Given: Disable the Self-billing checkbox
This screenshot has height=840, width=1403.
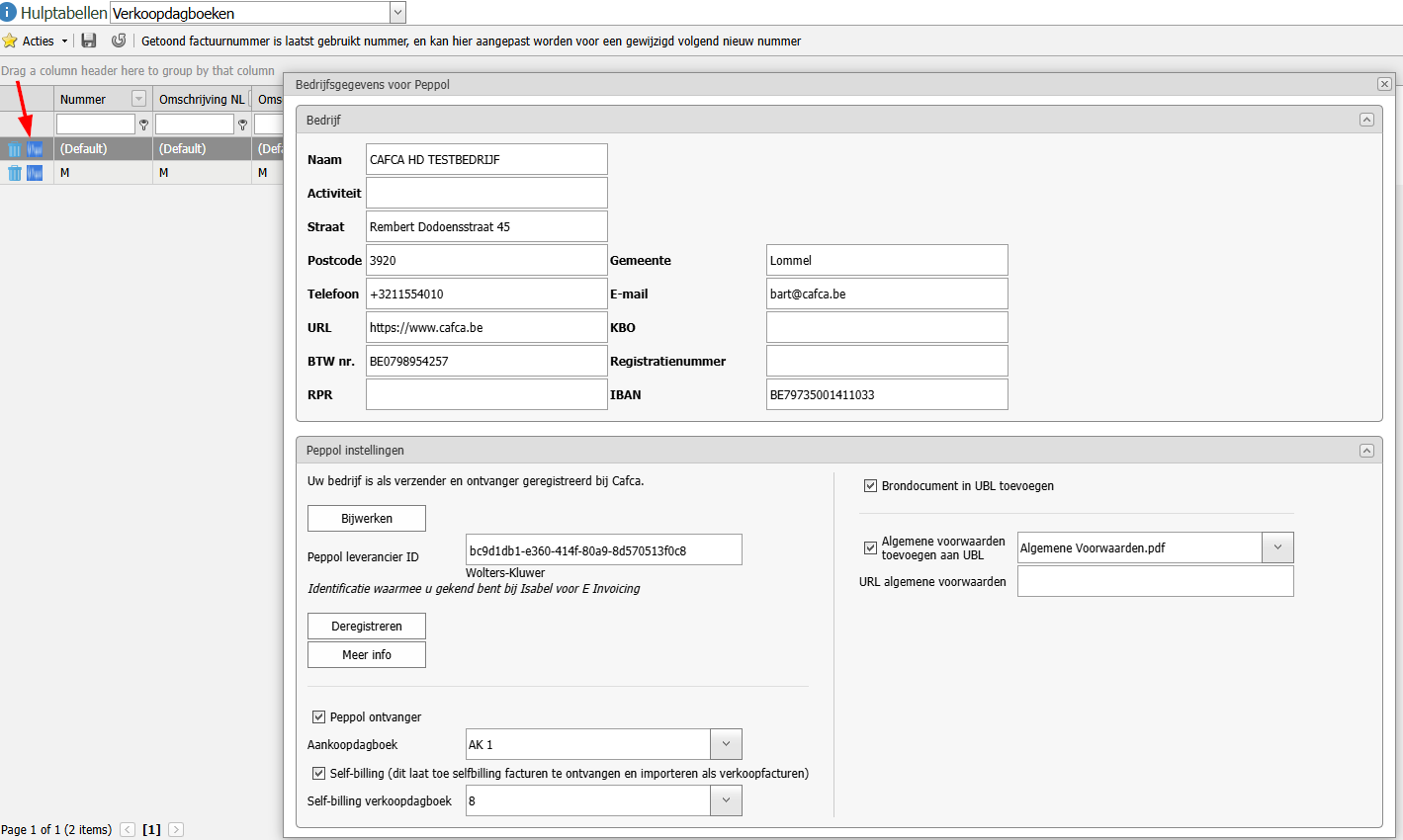Looking at the screenshot, I should [318, 773].
